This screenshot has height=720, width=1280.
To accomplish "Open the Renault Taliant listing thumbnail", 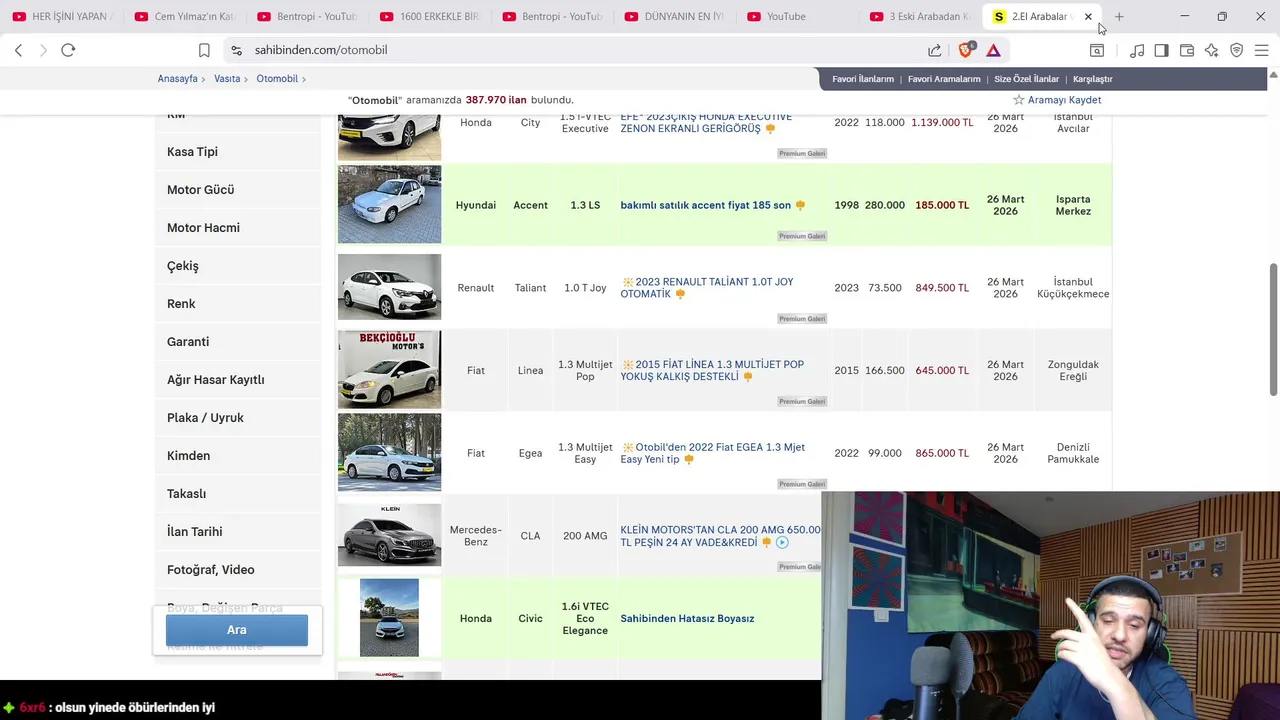I will [x=389, y=287].
